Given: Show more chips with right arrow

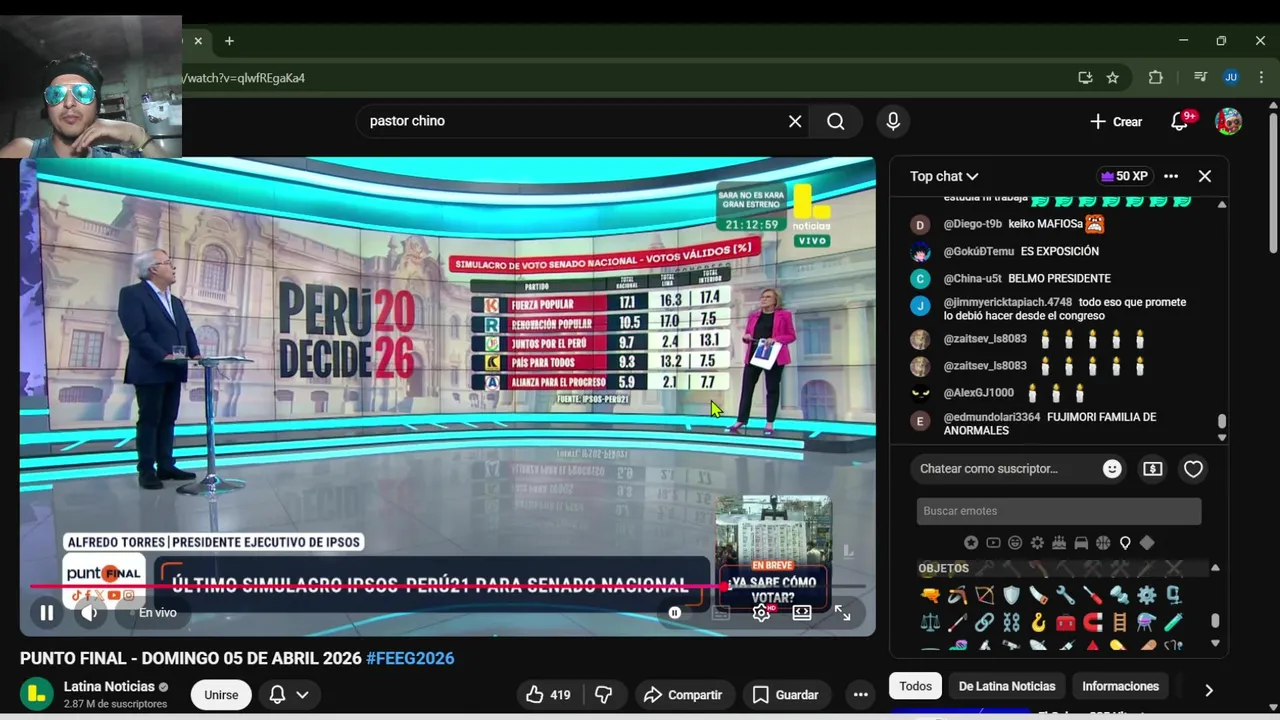Looking at the screenshot, I should coord(1208,689).
